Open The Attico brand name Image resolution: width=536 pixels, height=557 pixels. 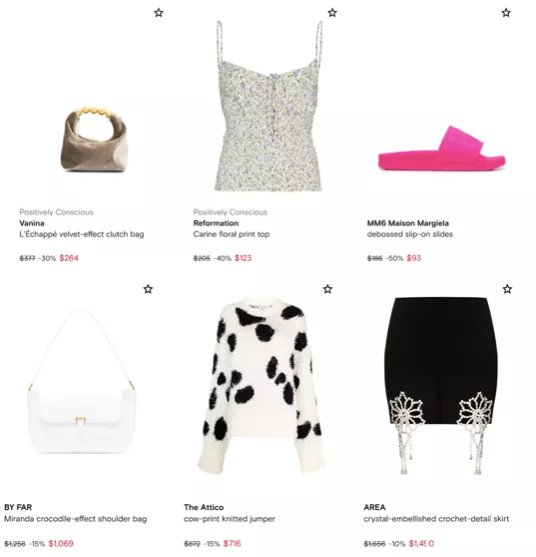point(204,507)
